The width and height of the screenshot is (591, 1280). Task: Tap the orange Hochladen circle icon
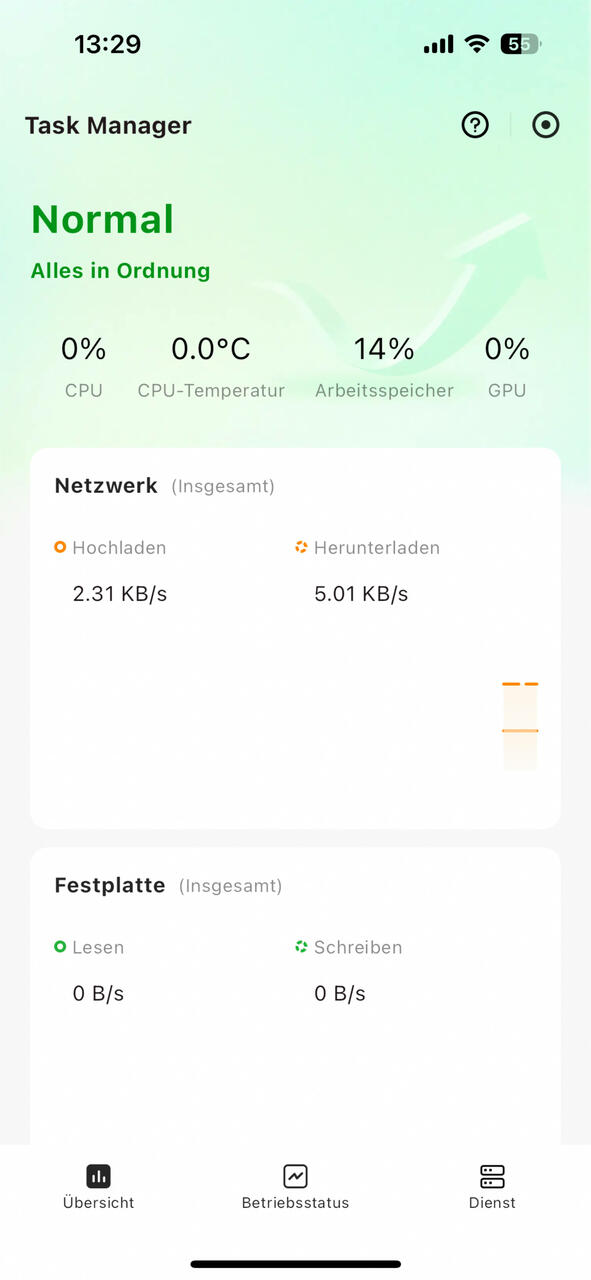point(60,547)
